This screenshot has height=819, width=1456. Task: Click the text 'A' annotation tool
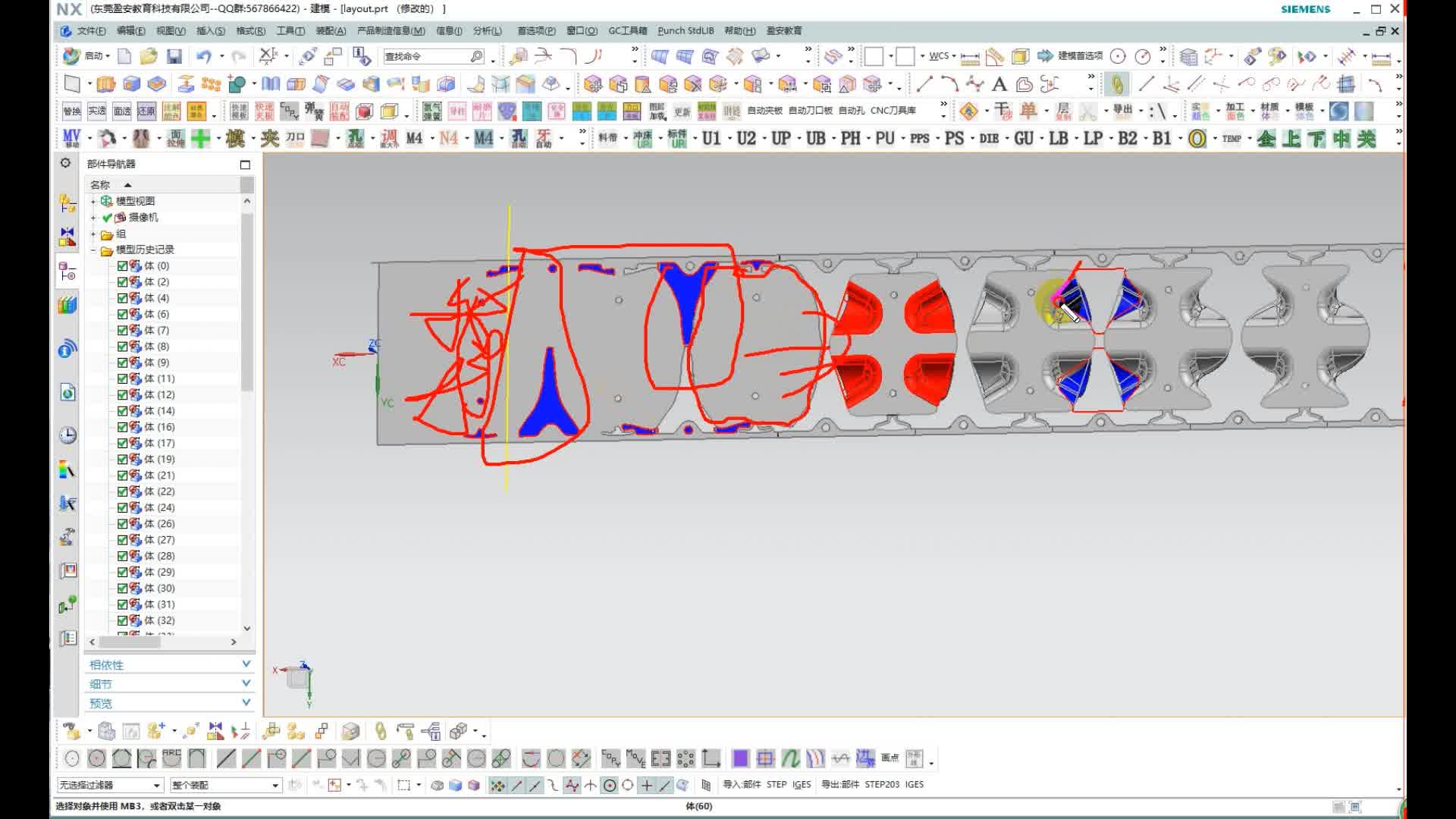999,84
